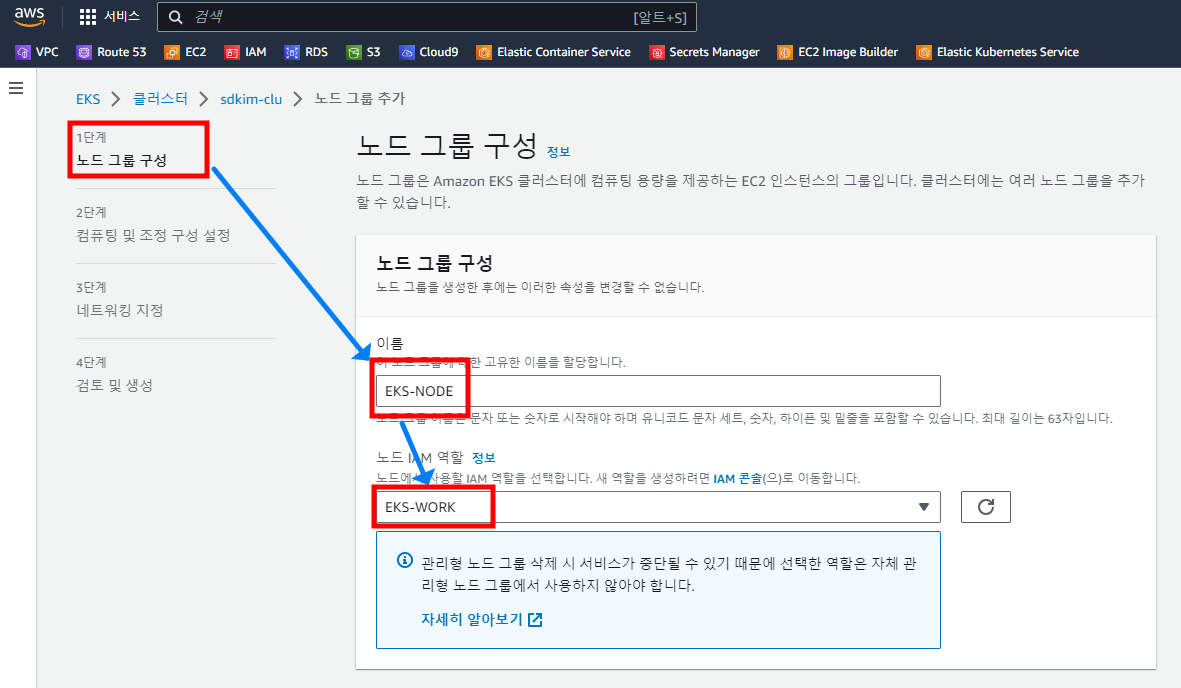
Task: Open S3 shortcut icon
Action: click(x=353, y=52)
